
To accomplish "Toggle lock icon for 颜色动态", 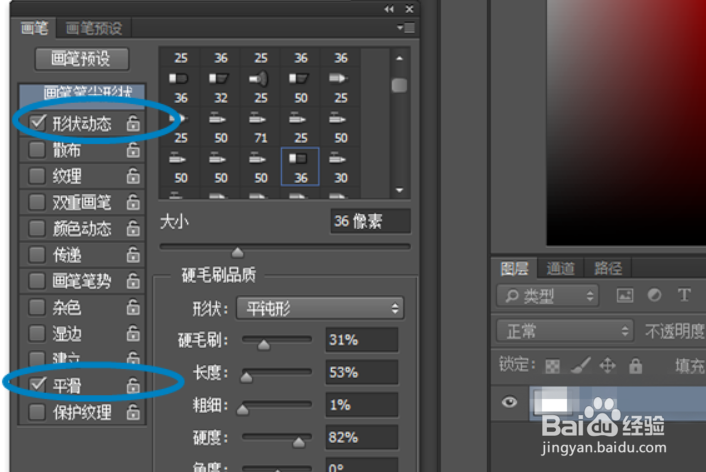I will point(133,228).
